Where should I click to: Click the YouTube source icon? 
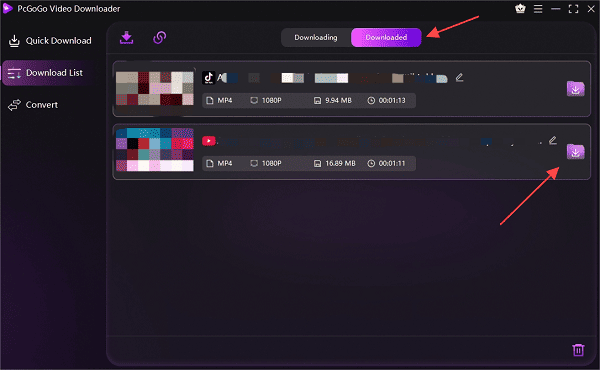click(209, 141)
